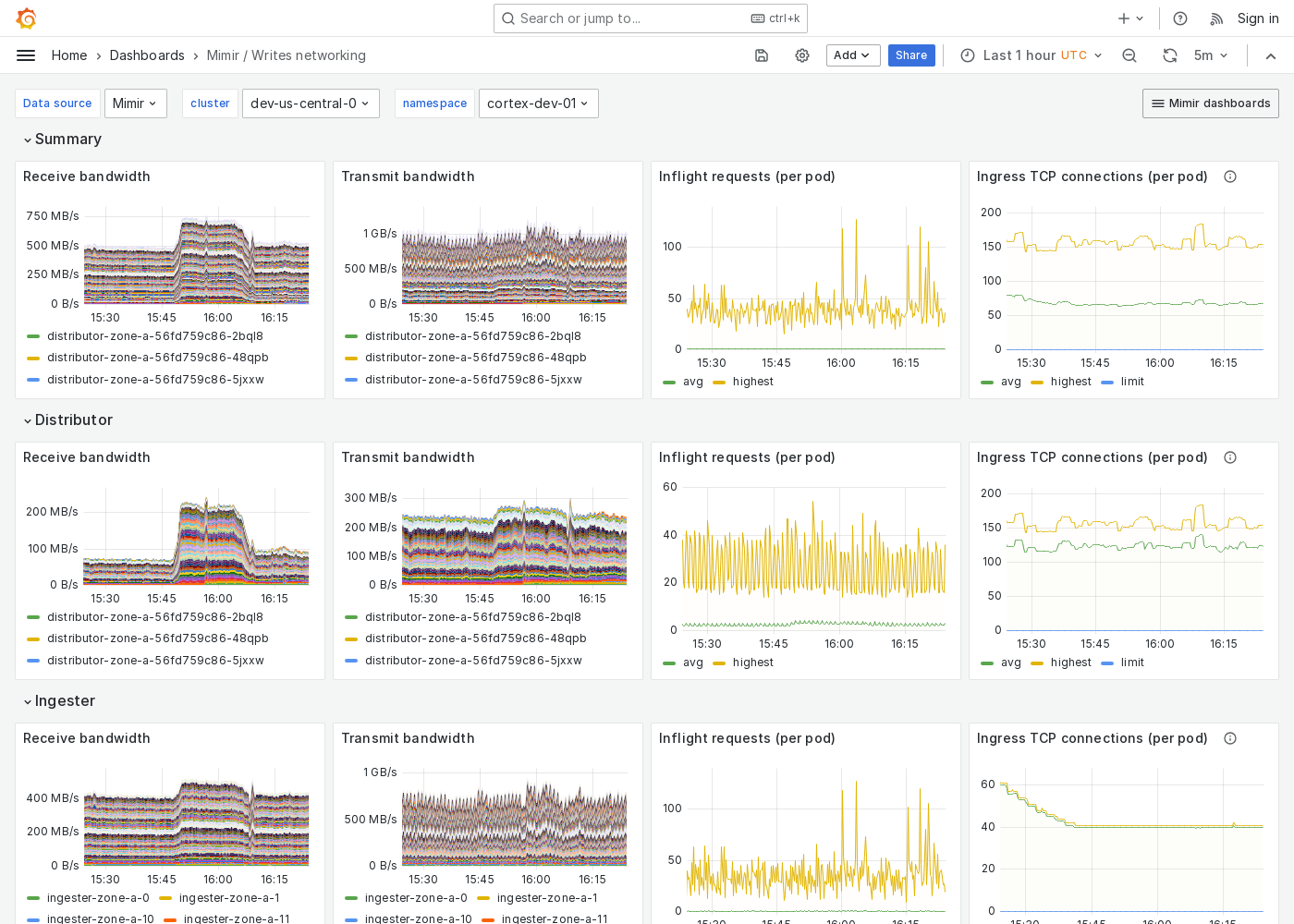Hide the limit series in Ingress TCP connections legend
This screenshot has width=1294, height=924.
(1131, 382)
